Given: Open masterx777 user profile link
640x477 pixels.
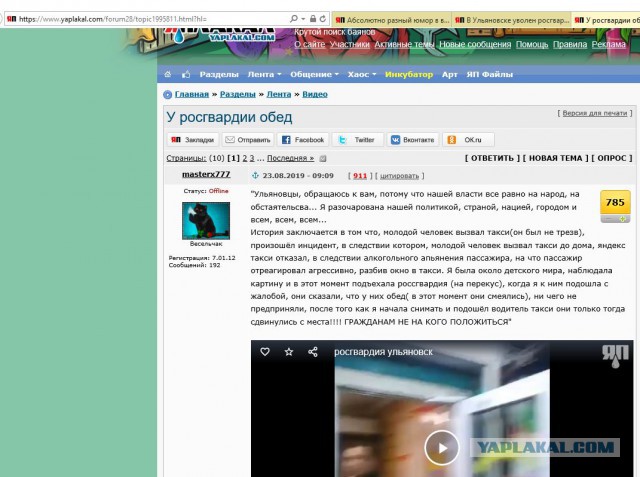Looking at the screenshot, I should tap(206, 174).
